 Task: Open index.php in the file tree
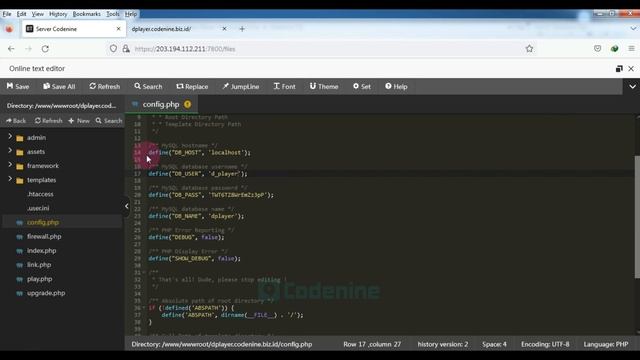pos(42,251)
